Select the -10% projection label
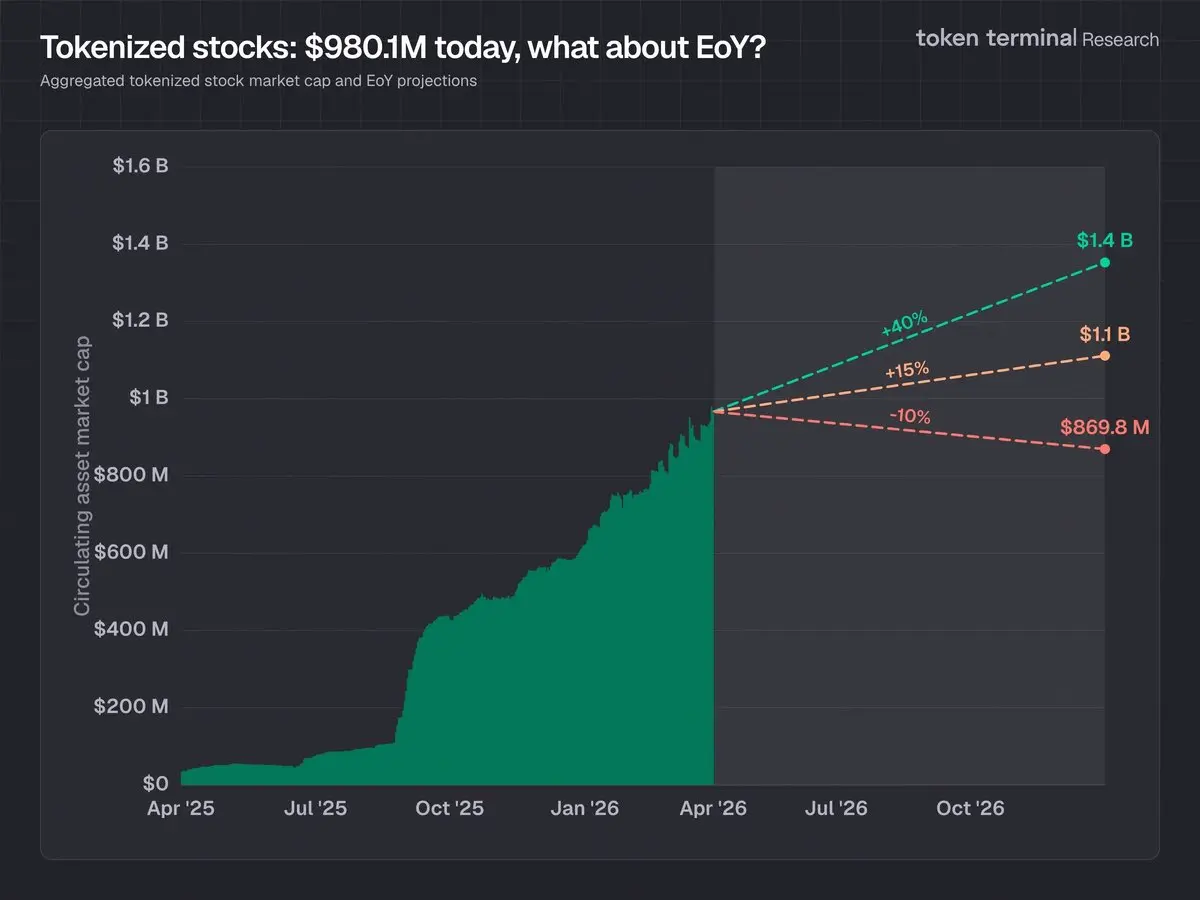This screenshot has width=1200, height=900. coord(910,416)
